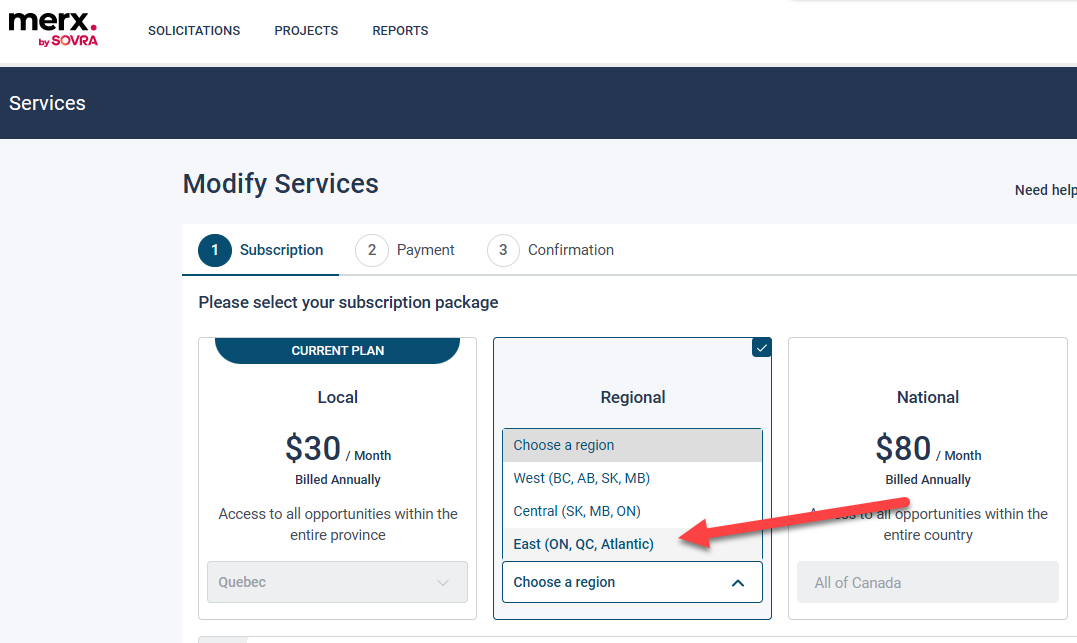
Task: Select the Local current plan card
Action: coord(337,478)
